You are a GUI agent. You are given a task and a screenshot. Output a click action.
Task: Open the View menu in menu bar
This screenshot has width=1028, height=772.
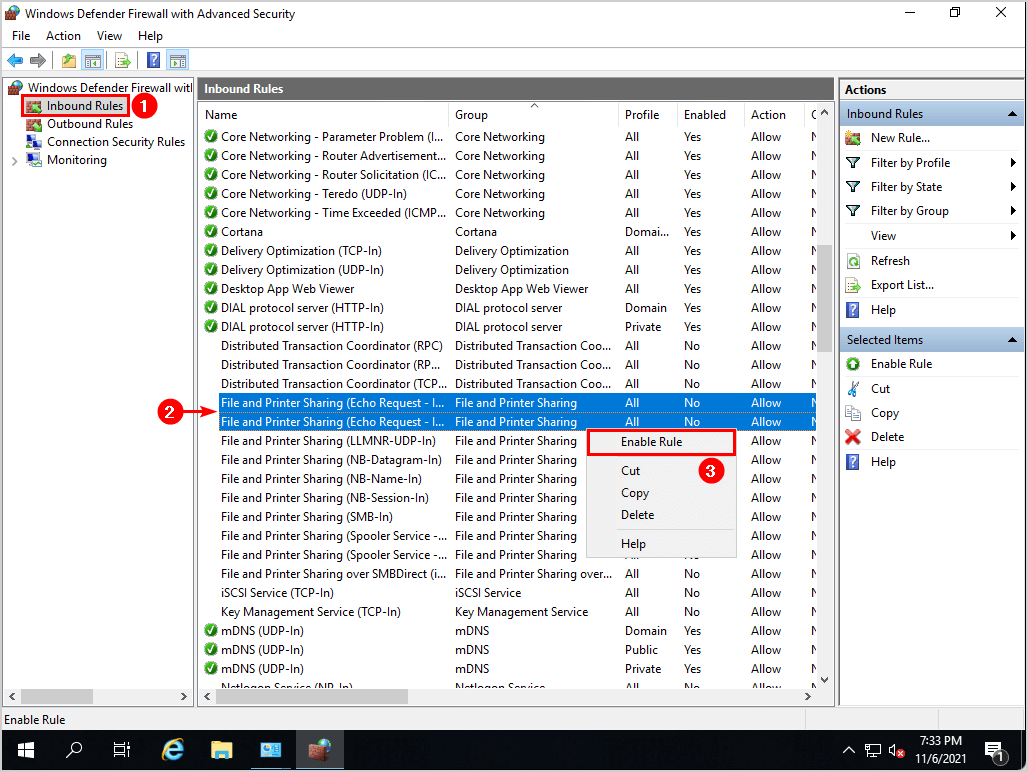click(109, 36)
